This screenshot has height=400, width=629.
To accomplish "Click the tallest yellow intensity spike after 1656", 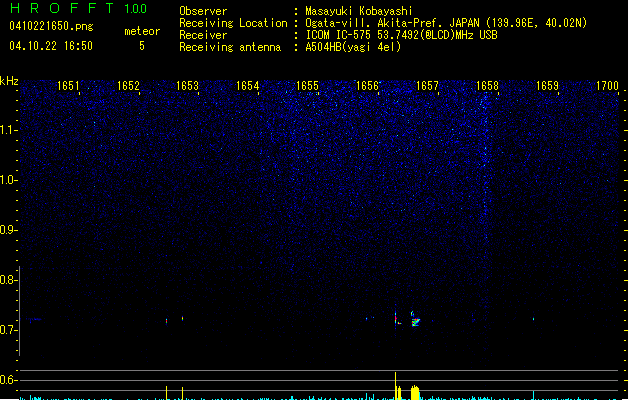I will [396, 386].
